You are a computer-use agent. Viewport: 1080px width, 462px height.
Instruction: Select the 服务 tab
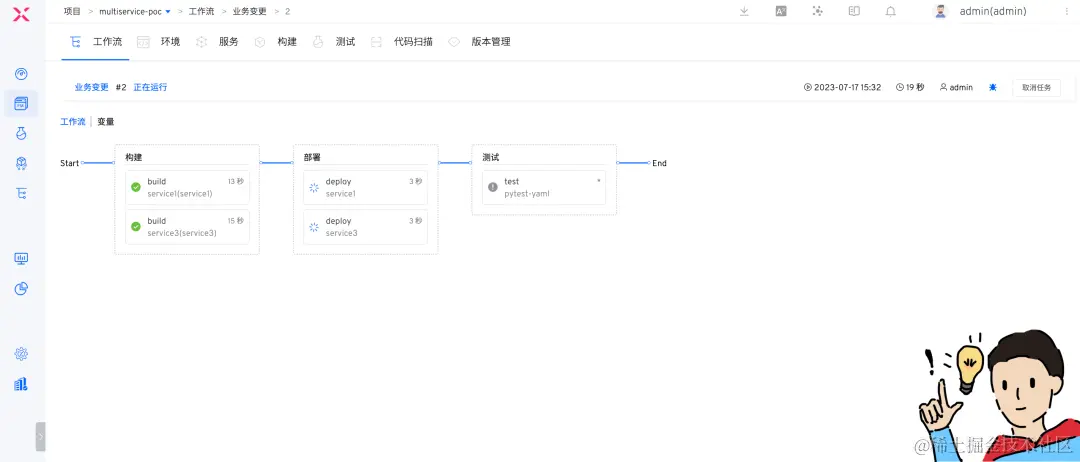click(217, 42)
